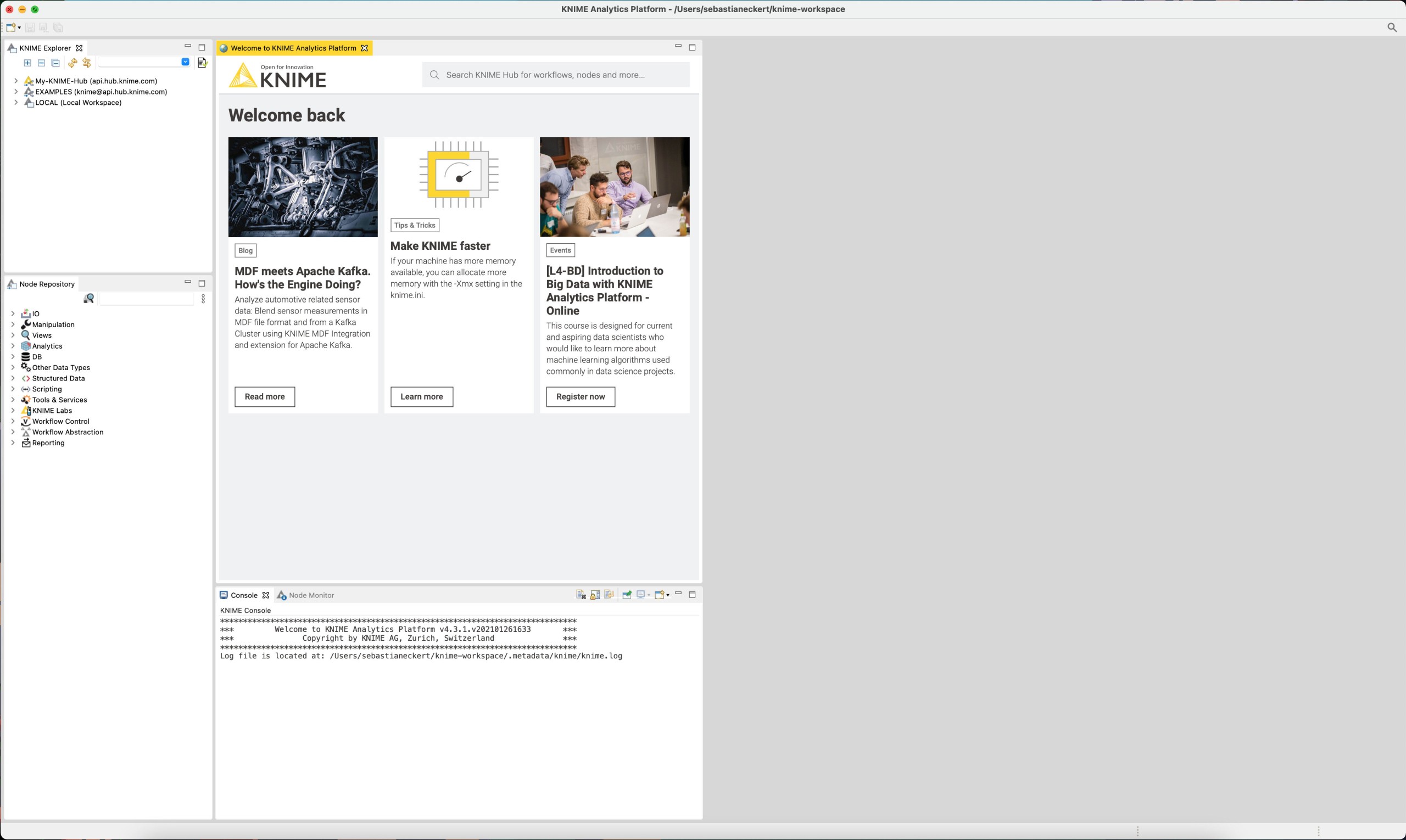
Task: Expand EXAMPLES mount point
Action: pos(16,92)
